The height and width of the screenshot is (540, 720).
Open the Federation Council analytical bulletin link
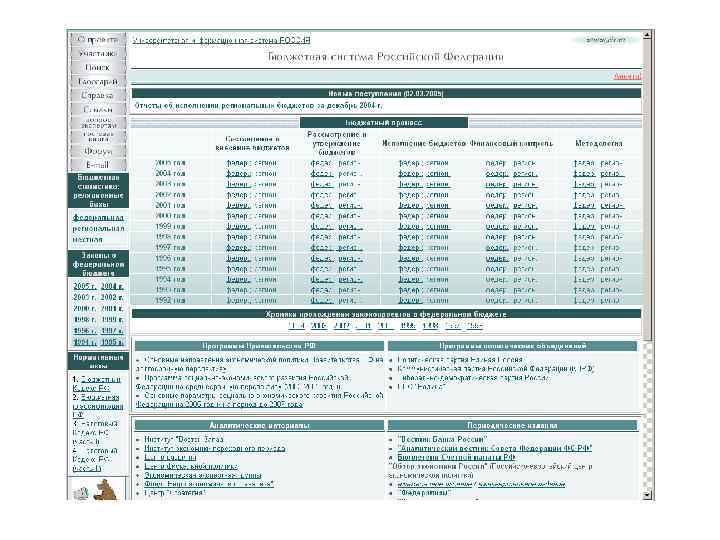(x=495, y=448)
